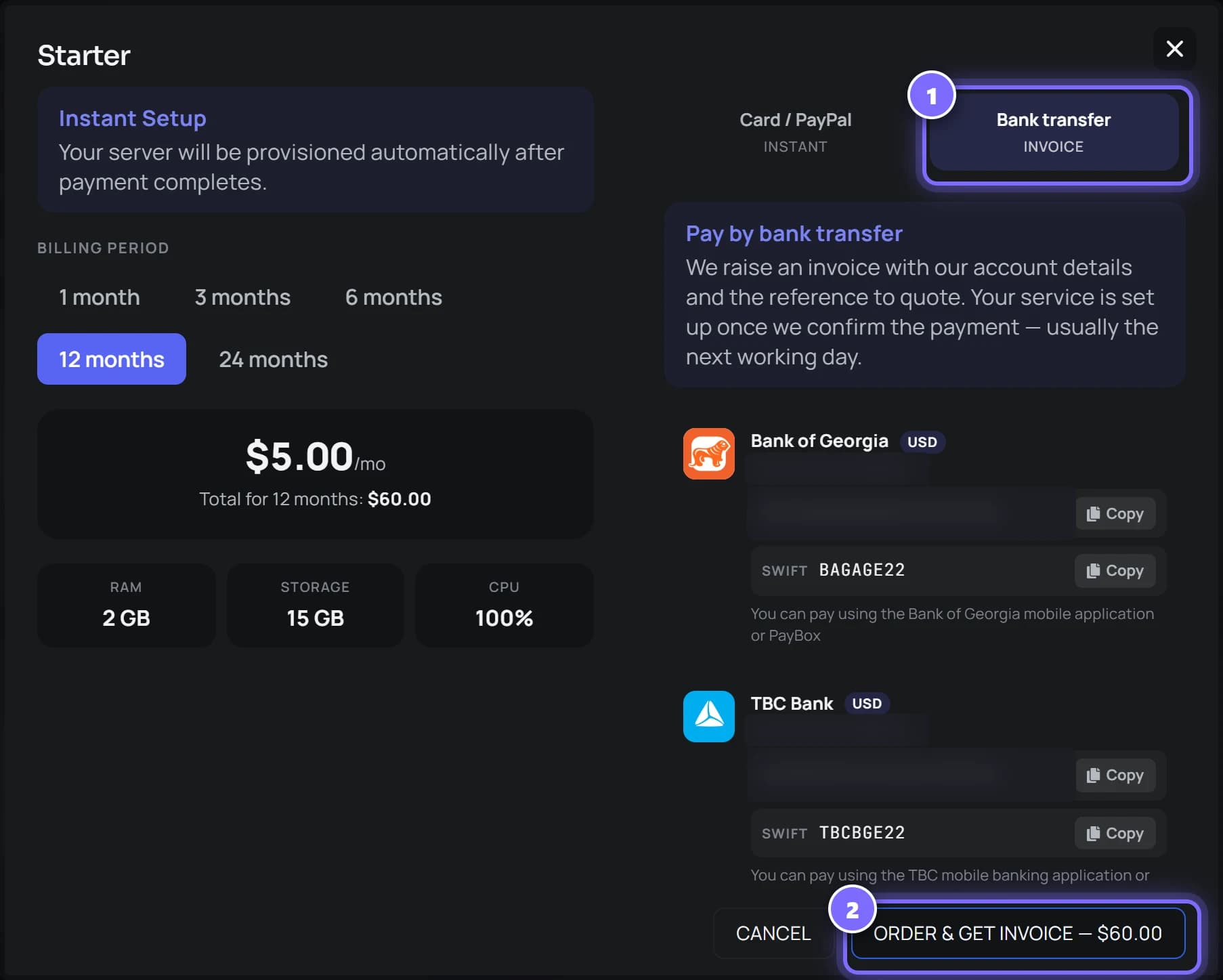Click the TBC Bank logo icon
1223x980 pixels.
708,717
